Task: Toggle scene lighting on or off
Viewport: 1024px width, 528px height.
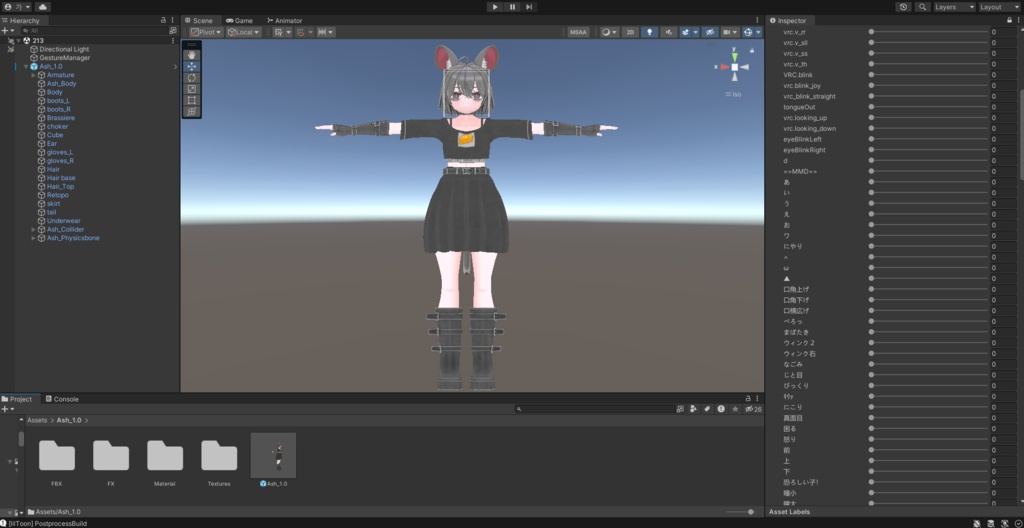Action: [x=649, y=32]
